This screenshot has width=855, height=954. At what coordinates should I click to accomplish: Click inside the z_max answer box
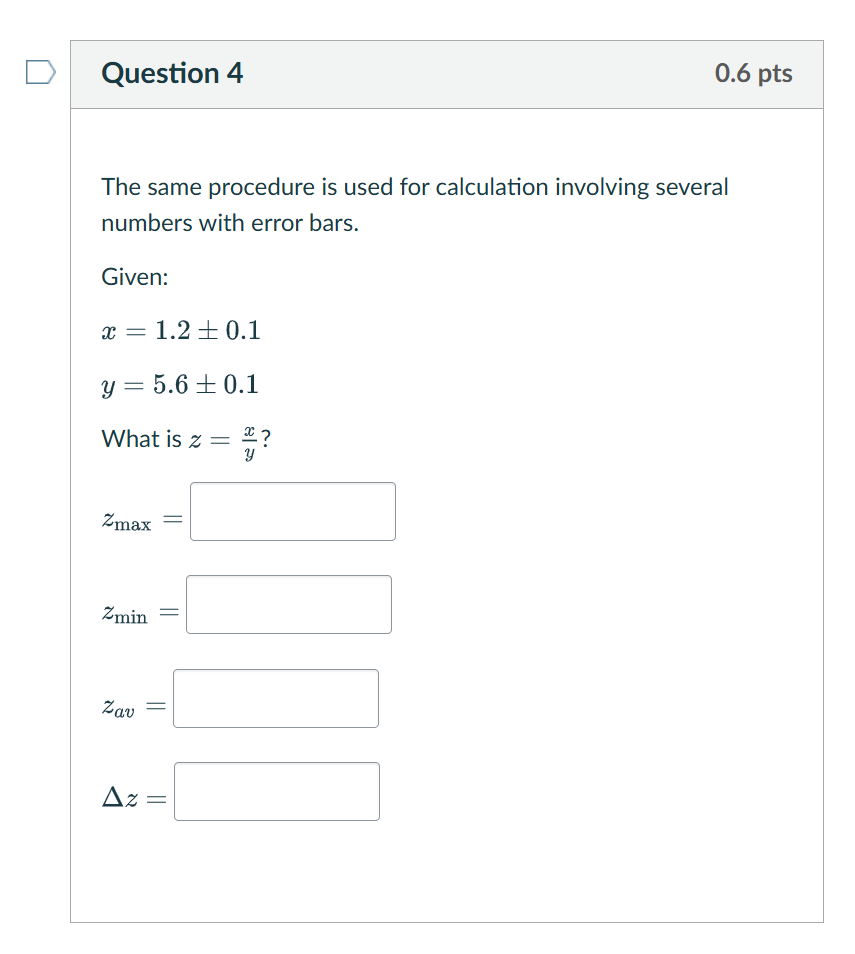[292, 511]
